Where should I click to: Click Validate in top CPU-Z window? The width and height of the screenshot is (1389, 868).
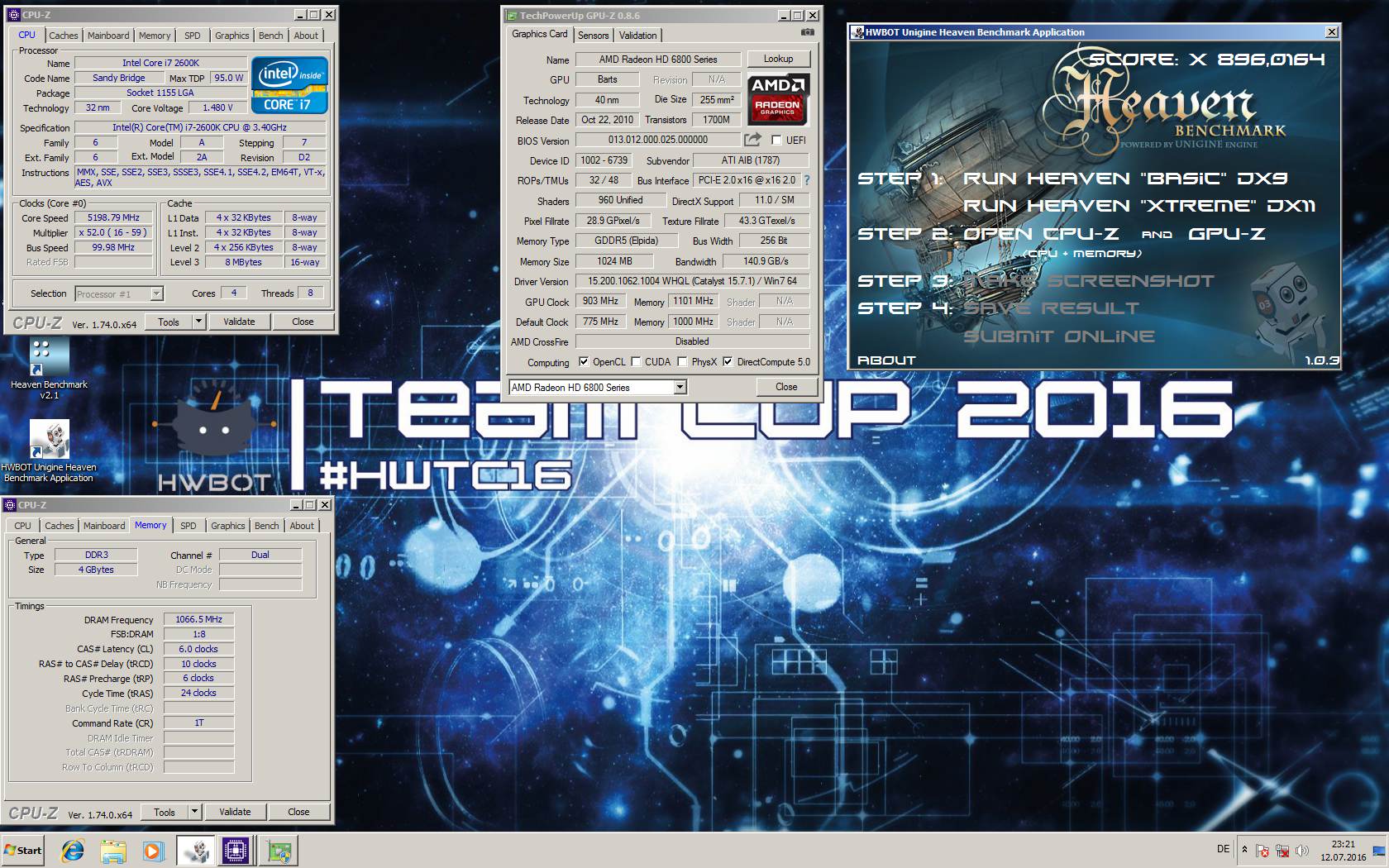point(239,322)
